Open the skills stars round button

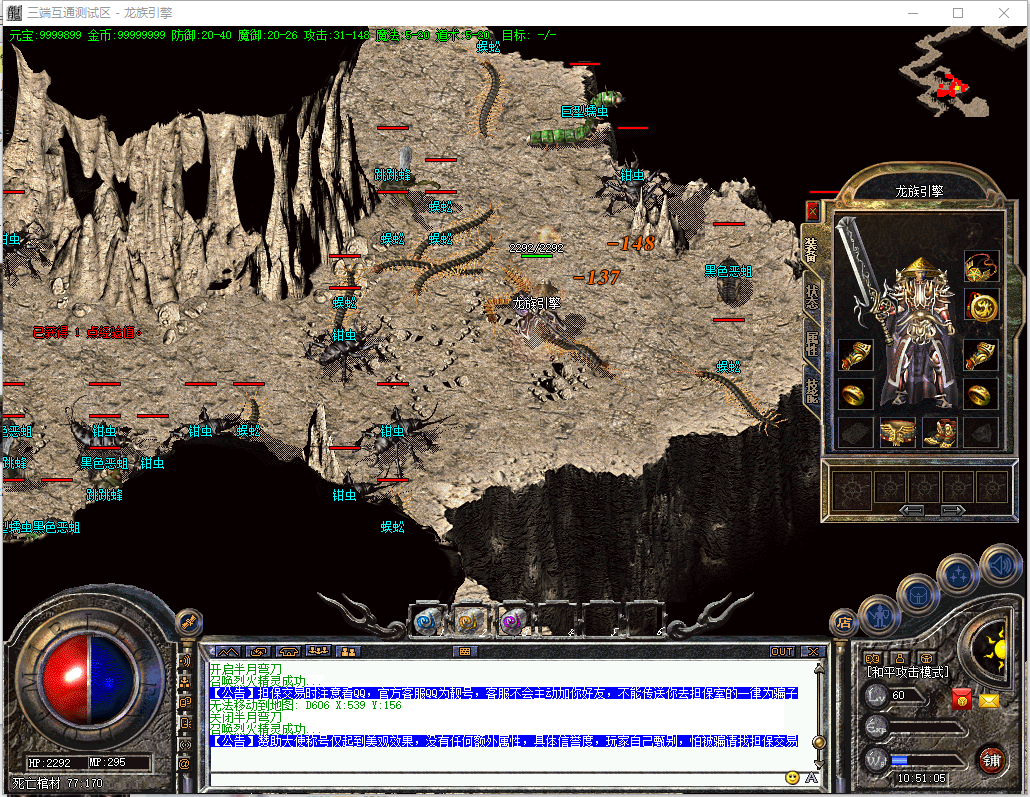[x=958, y=575]
